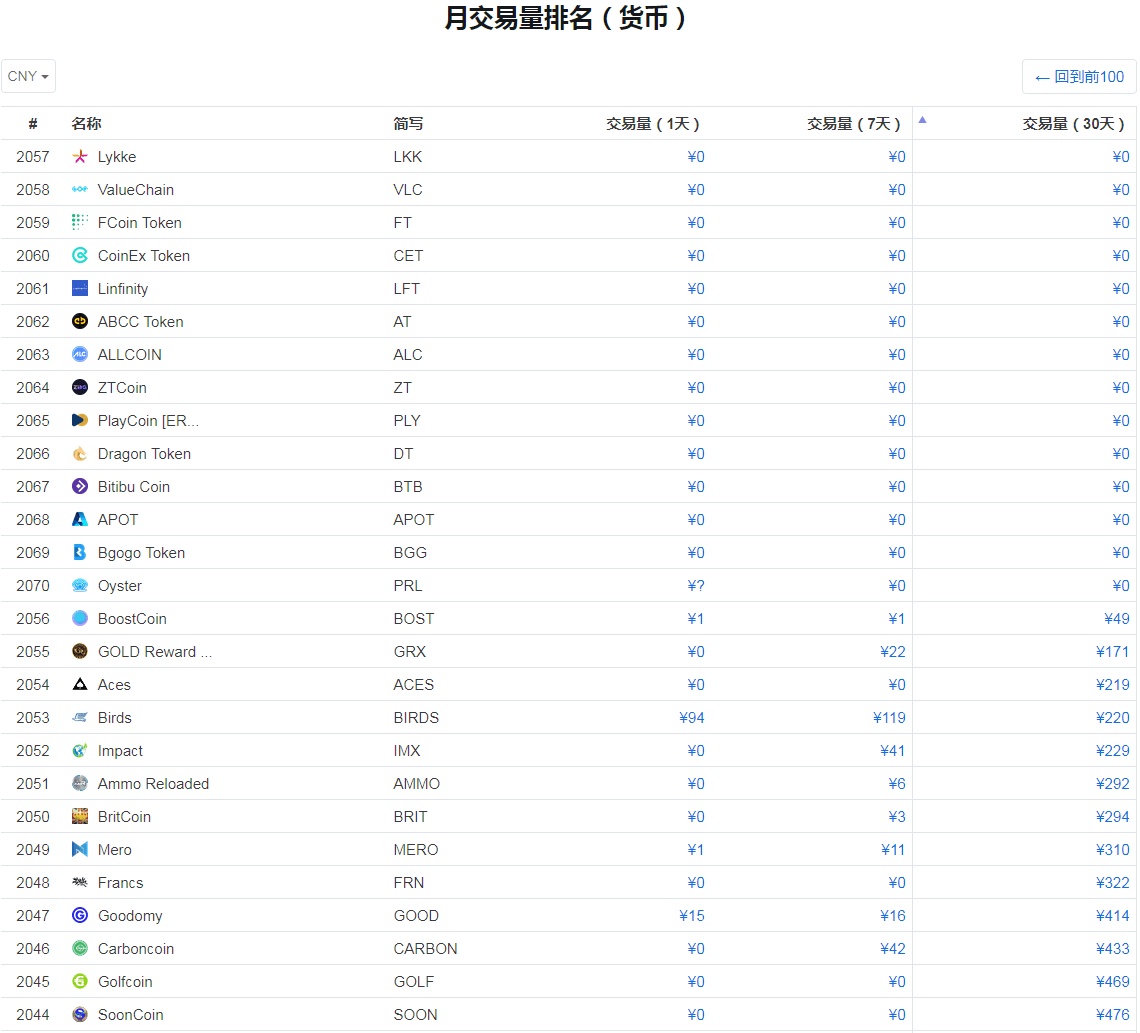Click the ALLCOIN logo icon

pyautogui.click(x=80, y=354)
